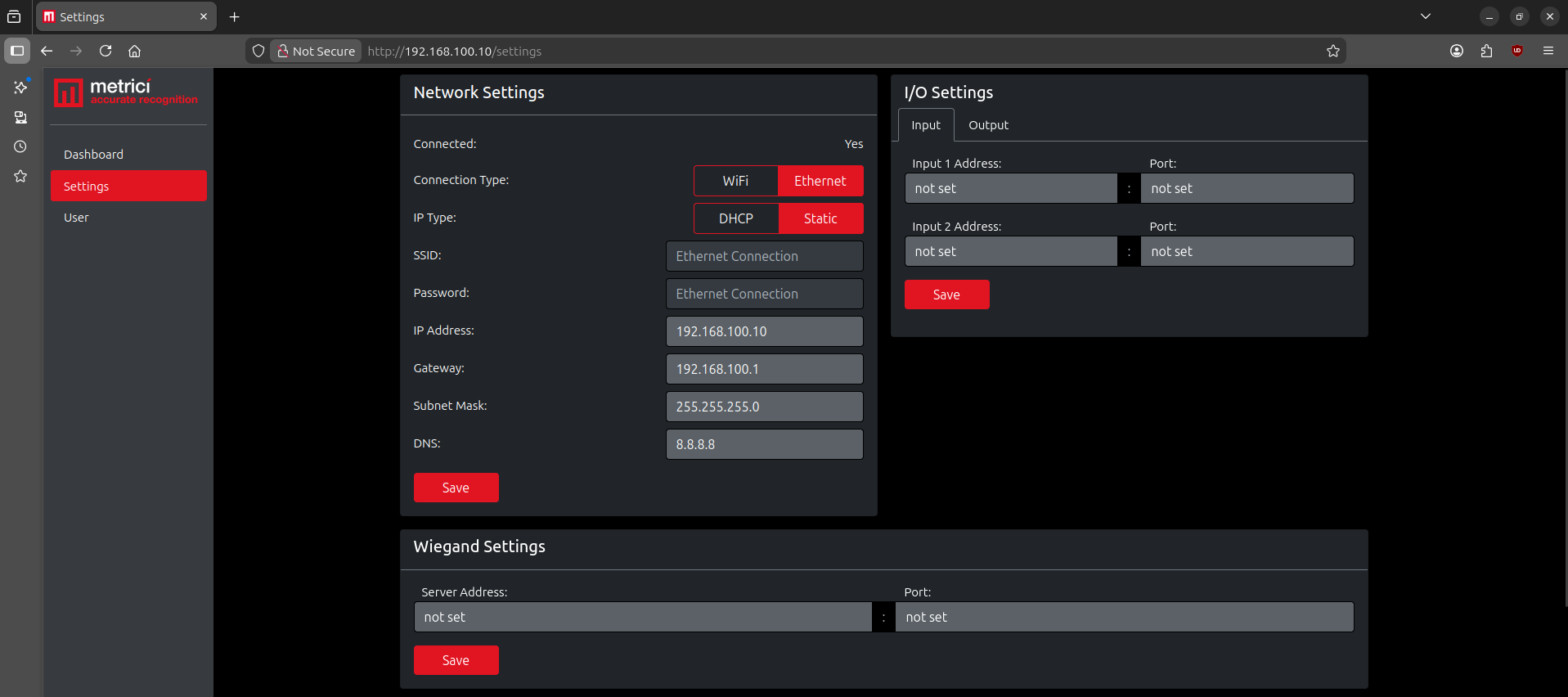Reload the settings page
Screen dimensions: 1568x697
click(x=106, y=51)
